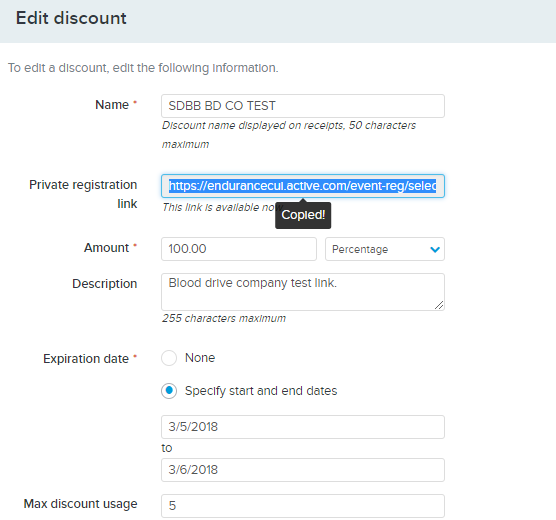Click the Name input field
Viewport: 556px width, 520px height.
303,106
